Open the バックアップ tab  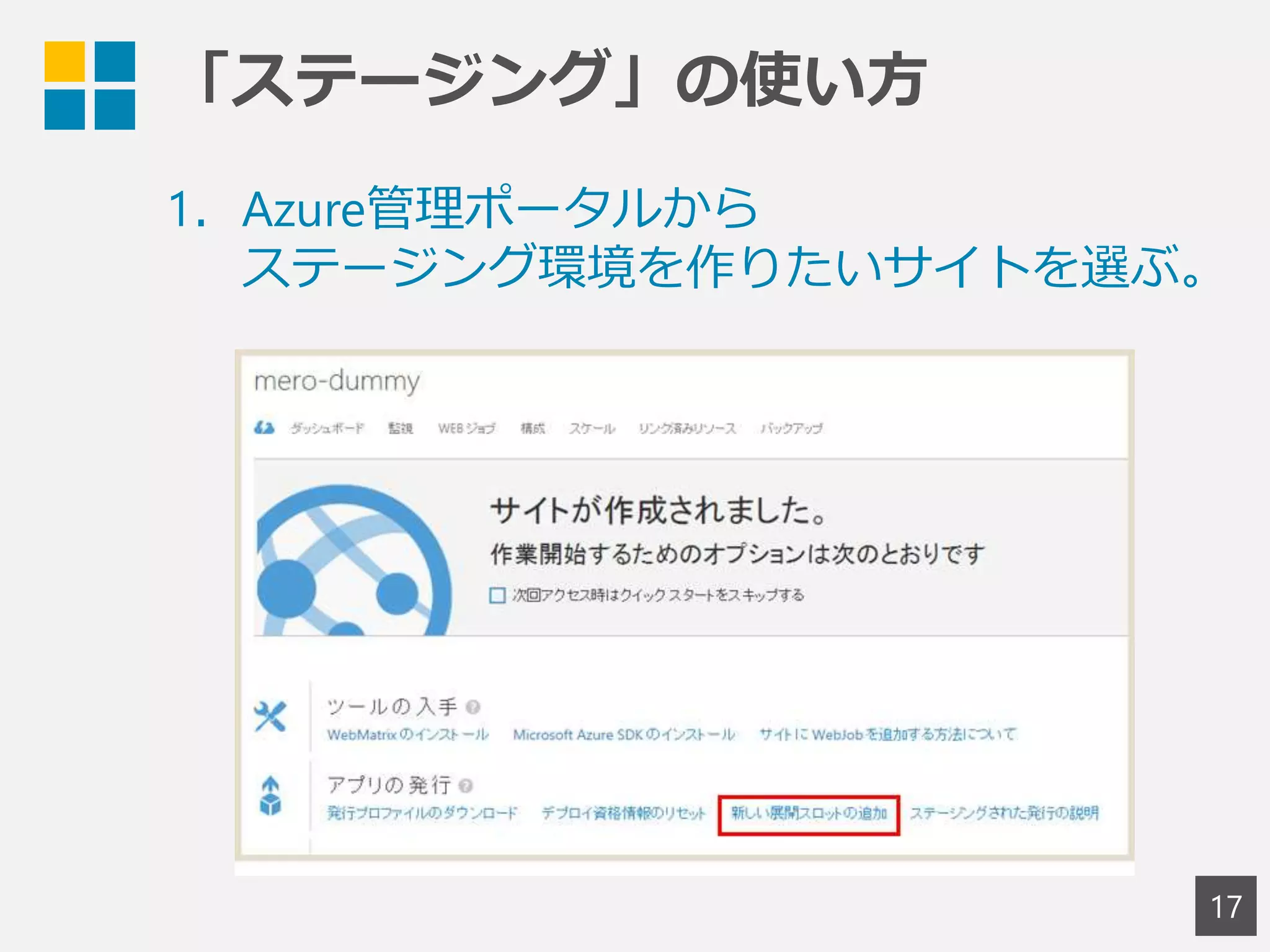[x=792, y=428]
